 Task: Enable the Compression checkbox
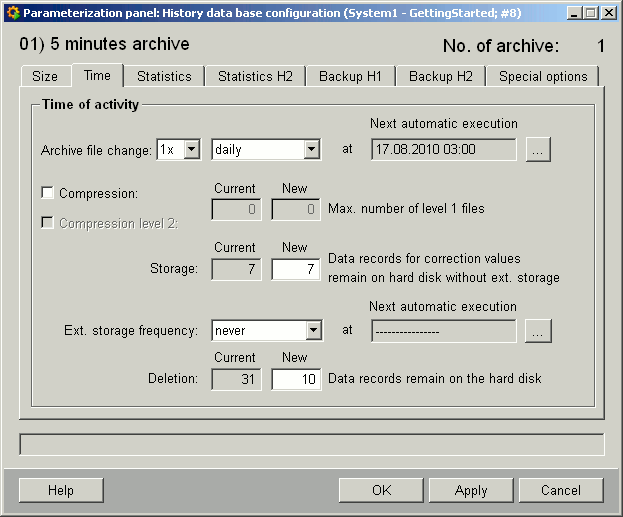click(47, 193)
